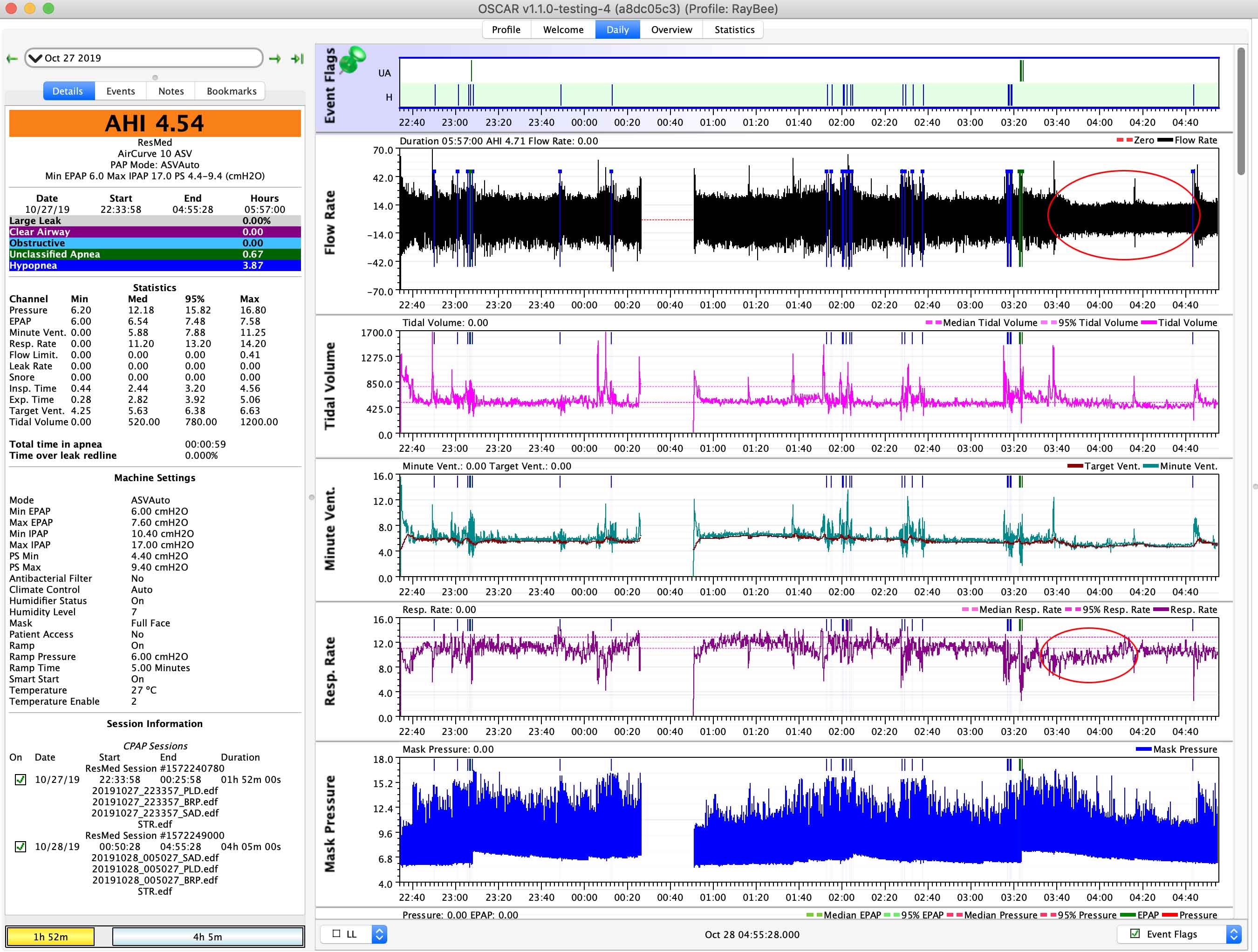1258x952 pixels.
Task: Click the light blue Obstructive row
Action: tap(155, 243)
